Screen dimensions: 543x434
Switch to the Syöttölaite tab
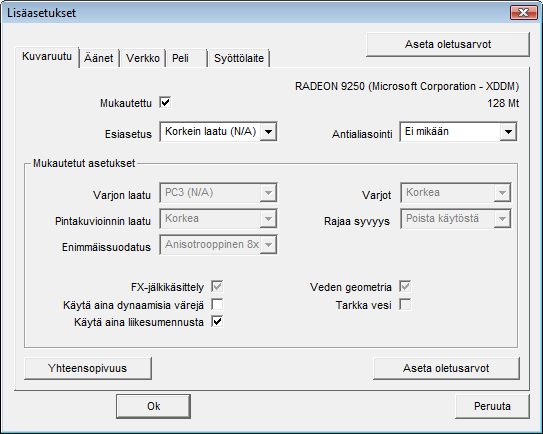239,58
